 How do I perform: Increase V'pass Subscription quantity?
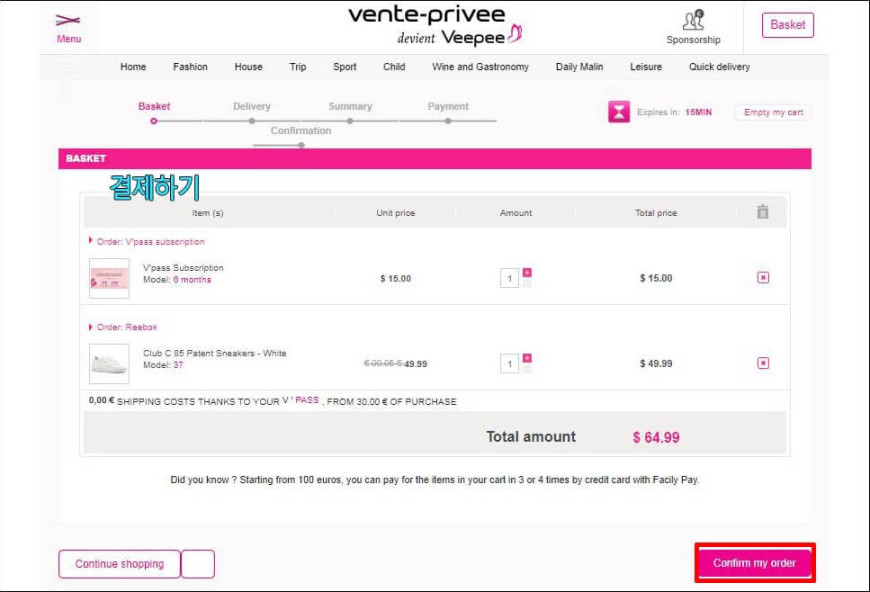point(527,272)
